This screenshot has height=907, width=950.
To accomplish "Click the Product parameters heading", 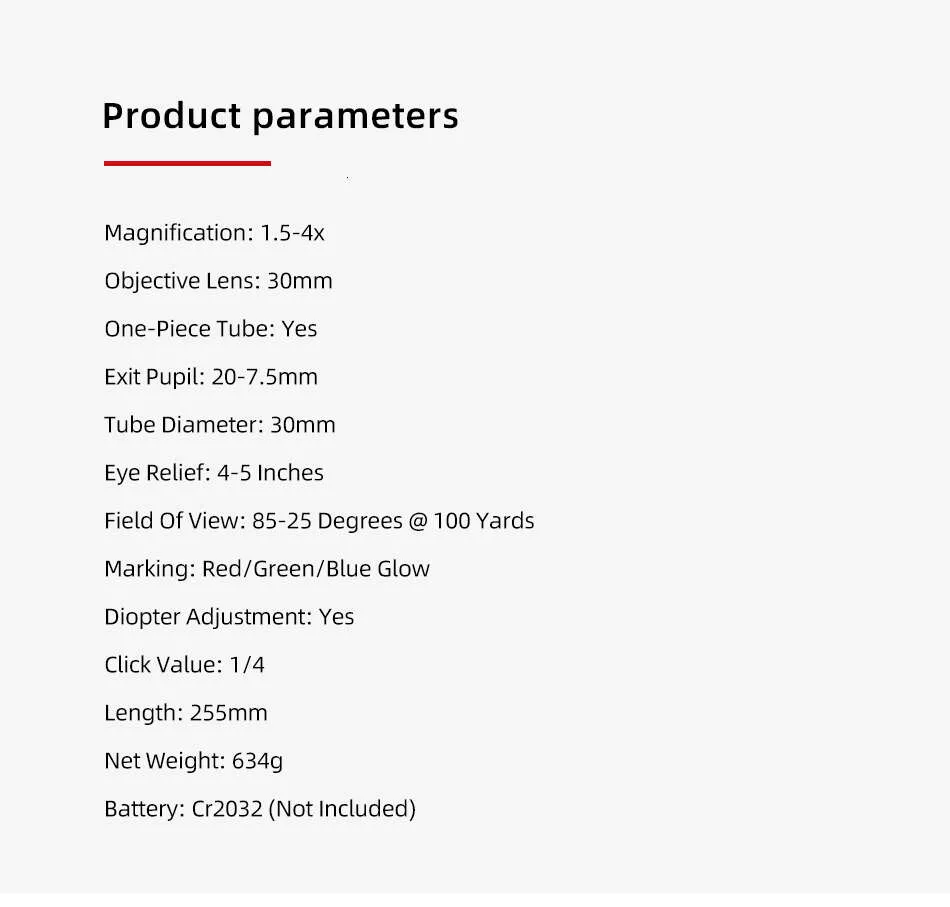I will (x=281, y=116).
